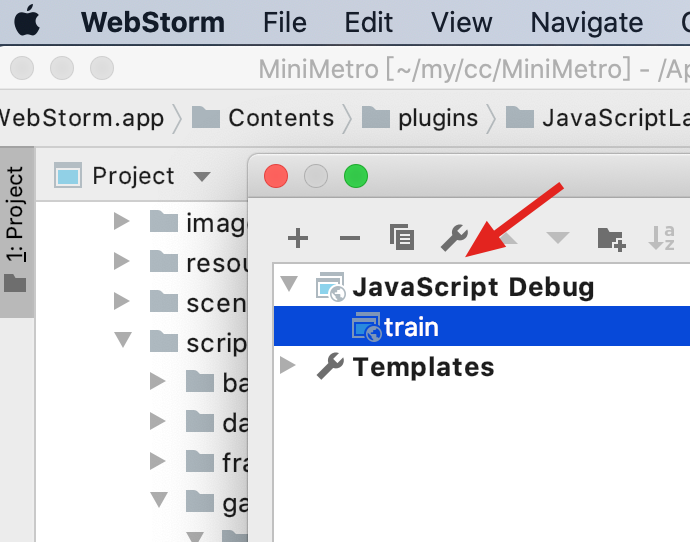Open the Navigate menu
The image size is (690, 542).
(x=586, y=21)
